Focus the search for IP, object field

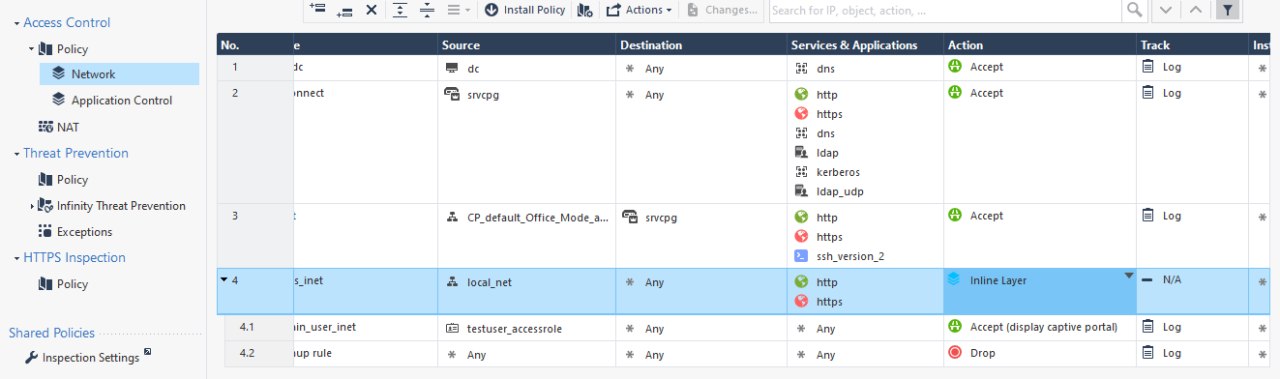(944, 9)
